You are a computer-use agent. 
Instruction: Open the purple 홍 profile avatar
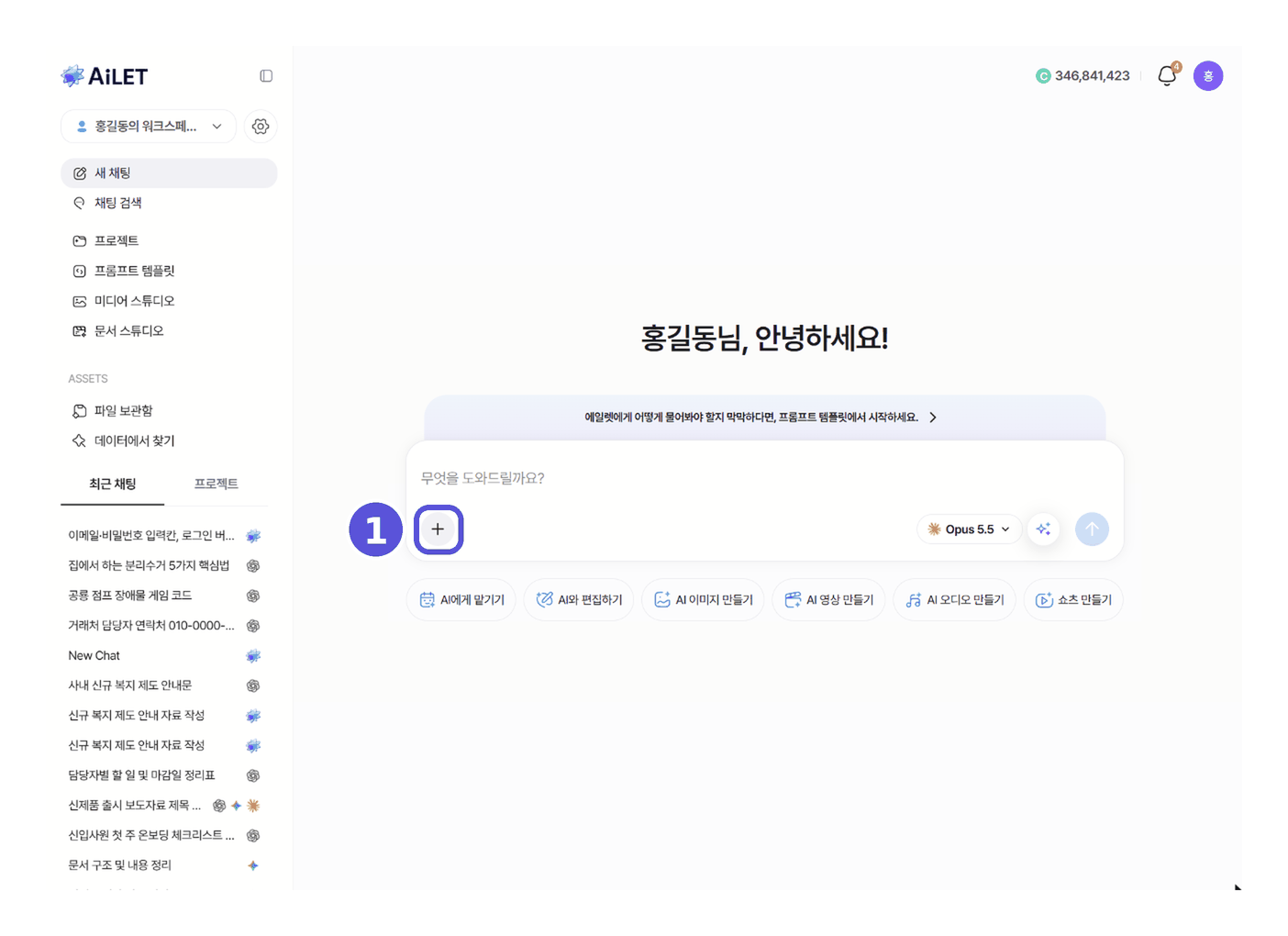tap(1208, 76)
